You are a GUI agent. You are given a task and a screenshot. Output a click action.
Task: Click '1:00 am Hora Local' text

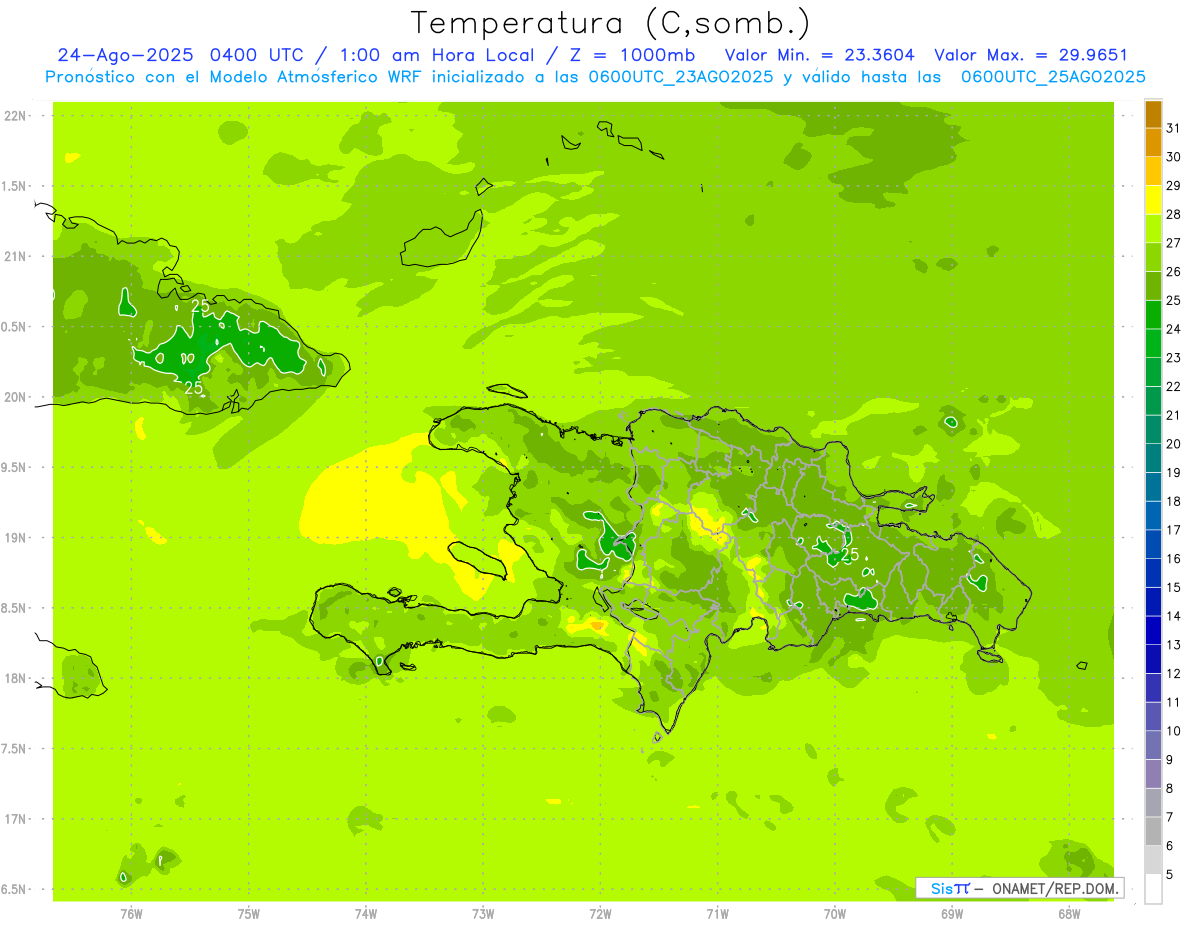[x=433, y=55]
